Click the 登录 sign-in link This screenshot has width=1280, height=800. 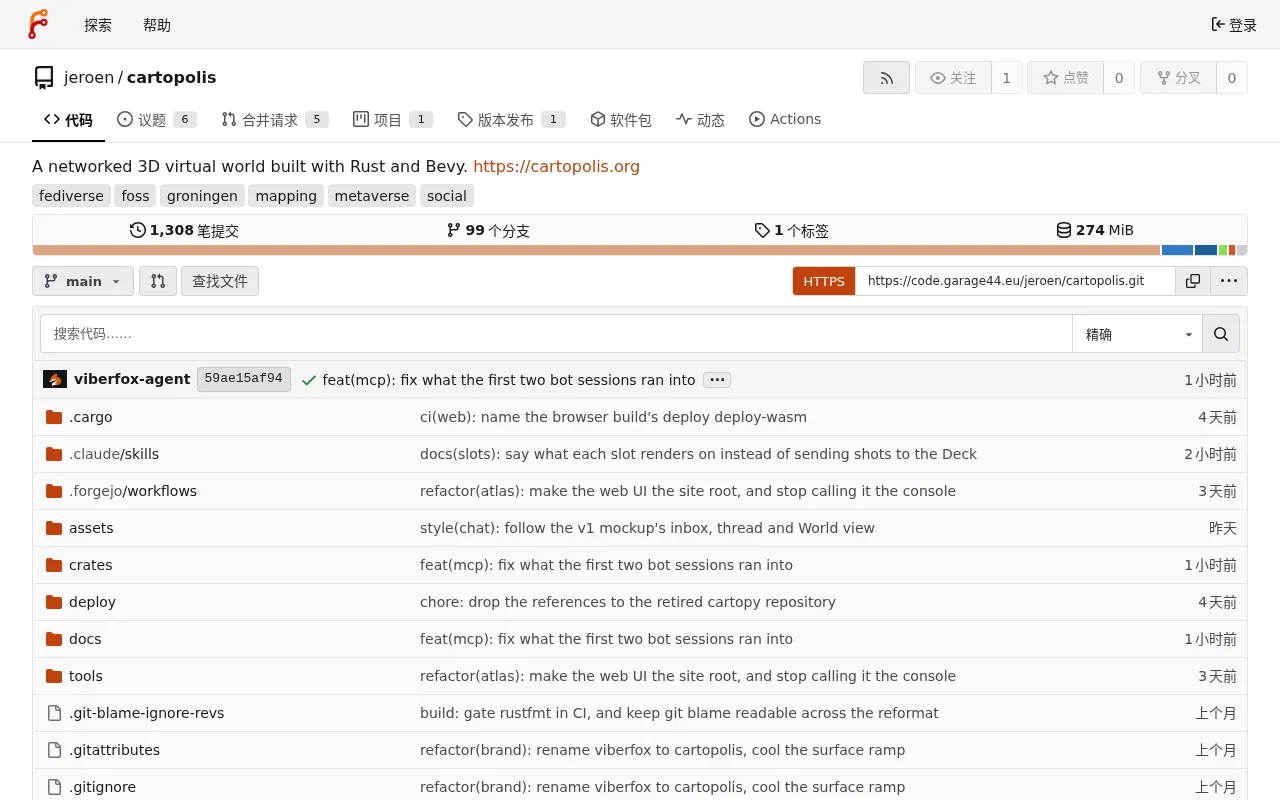pyautogui.click(x=1234, y=25)
